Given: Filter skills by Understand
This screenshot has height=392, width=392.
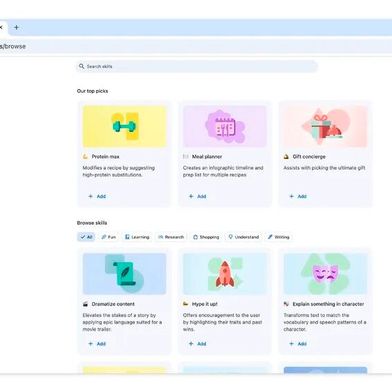Looking at the screenshot, I should pyautogui.click(x=244, y=237).
